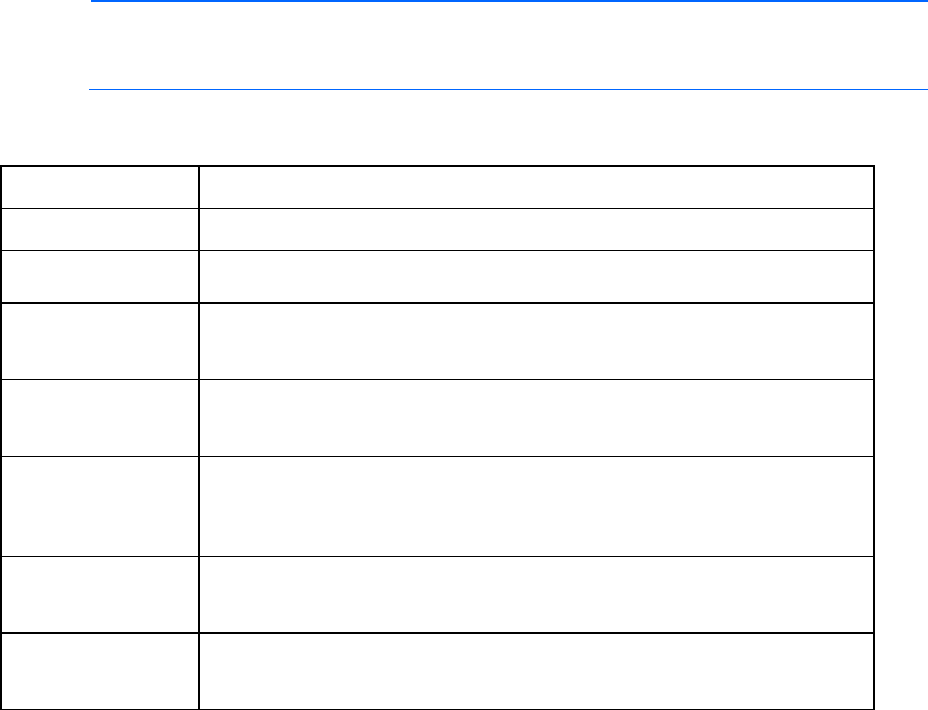This screenshot has height=710, width=928.
Task: Click the fifth row's right table cell
Action: pyautogui.click(x=536, y=418)
